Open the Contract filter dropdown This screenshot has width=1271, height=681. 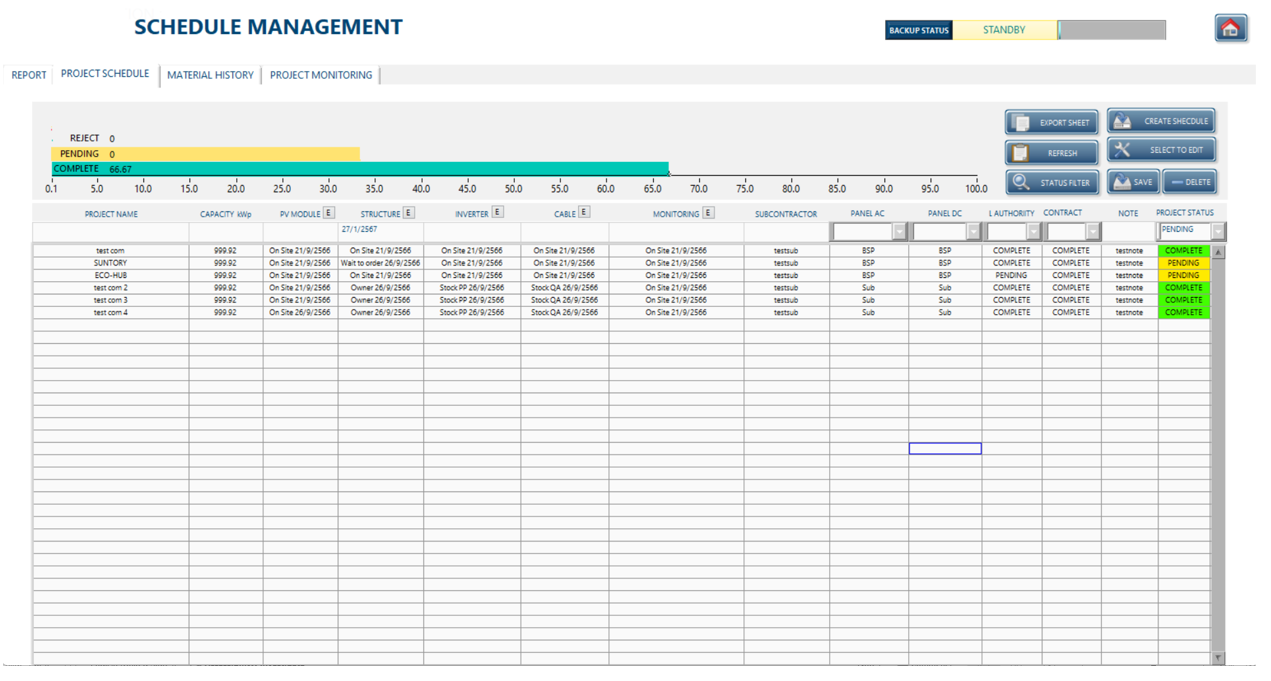pos(1093,232)
